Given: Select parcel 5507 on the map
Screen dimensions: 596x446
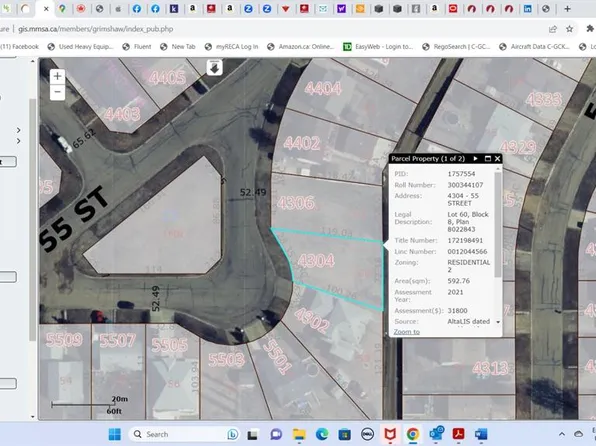Looking at the screenshot, I should tap(117, 340).
